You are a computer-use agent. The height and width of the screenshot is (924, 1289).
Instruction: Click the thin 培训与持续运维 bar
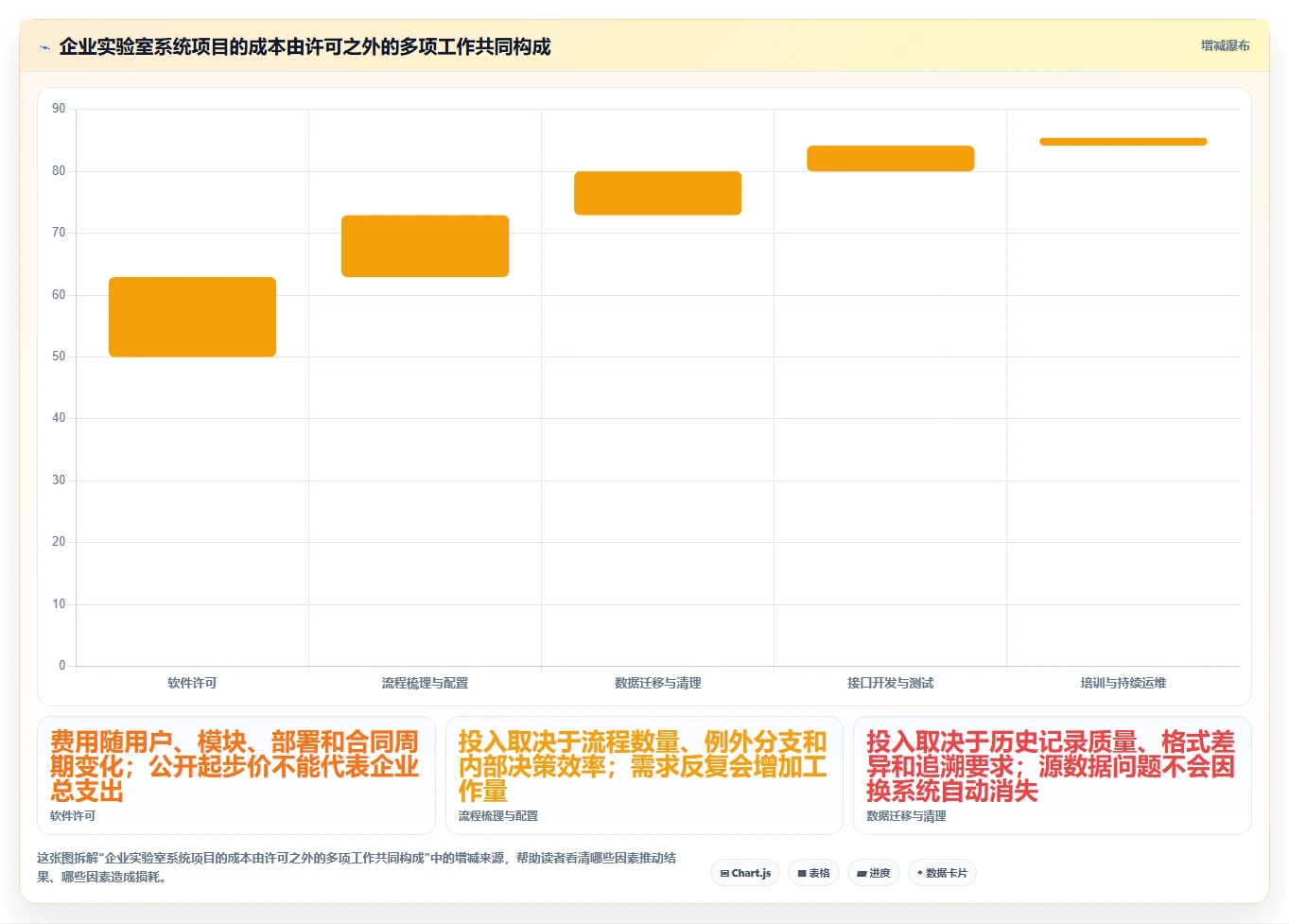pos(1123,142)
